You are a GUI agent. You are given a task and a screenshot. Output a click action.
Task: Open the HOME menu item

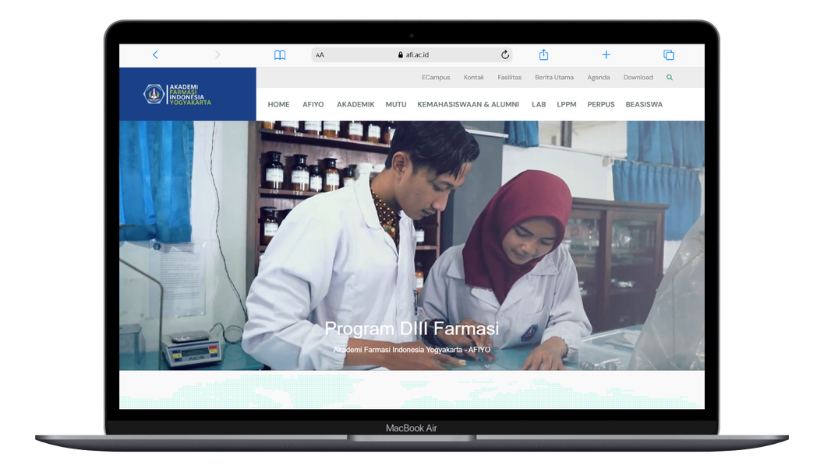click(x=279, y=104)
